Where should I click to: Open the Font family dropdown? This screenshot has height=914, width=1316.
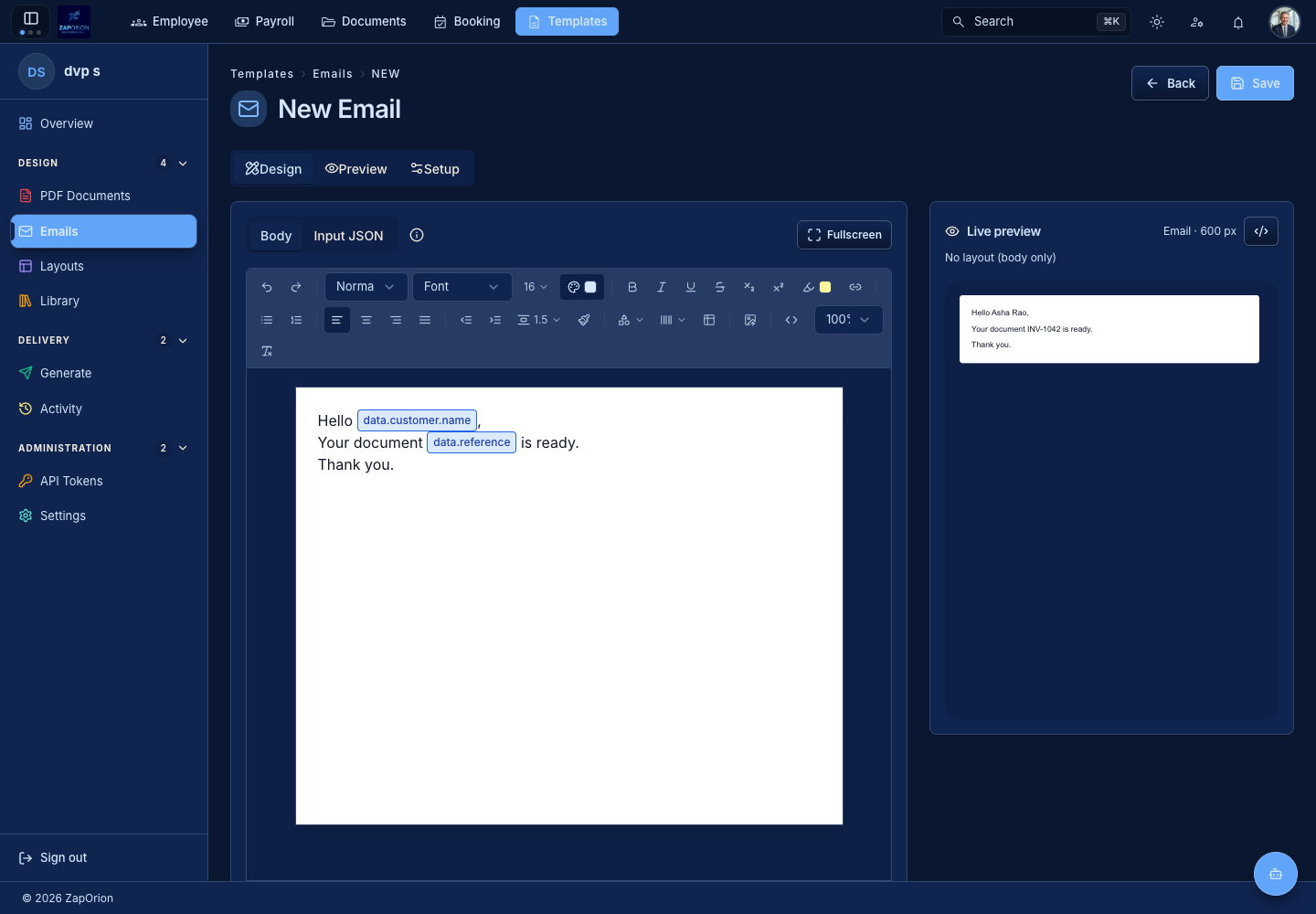(462, 287)
